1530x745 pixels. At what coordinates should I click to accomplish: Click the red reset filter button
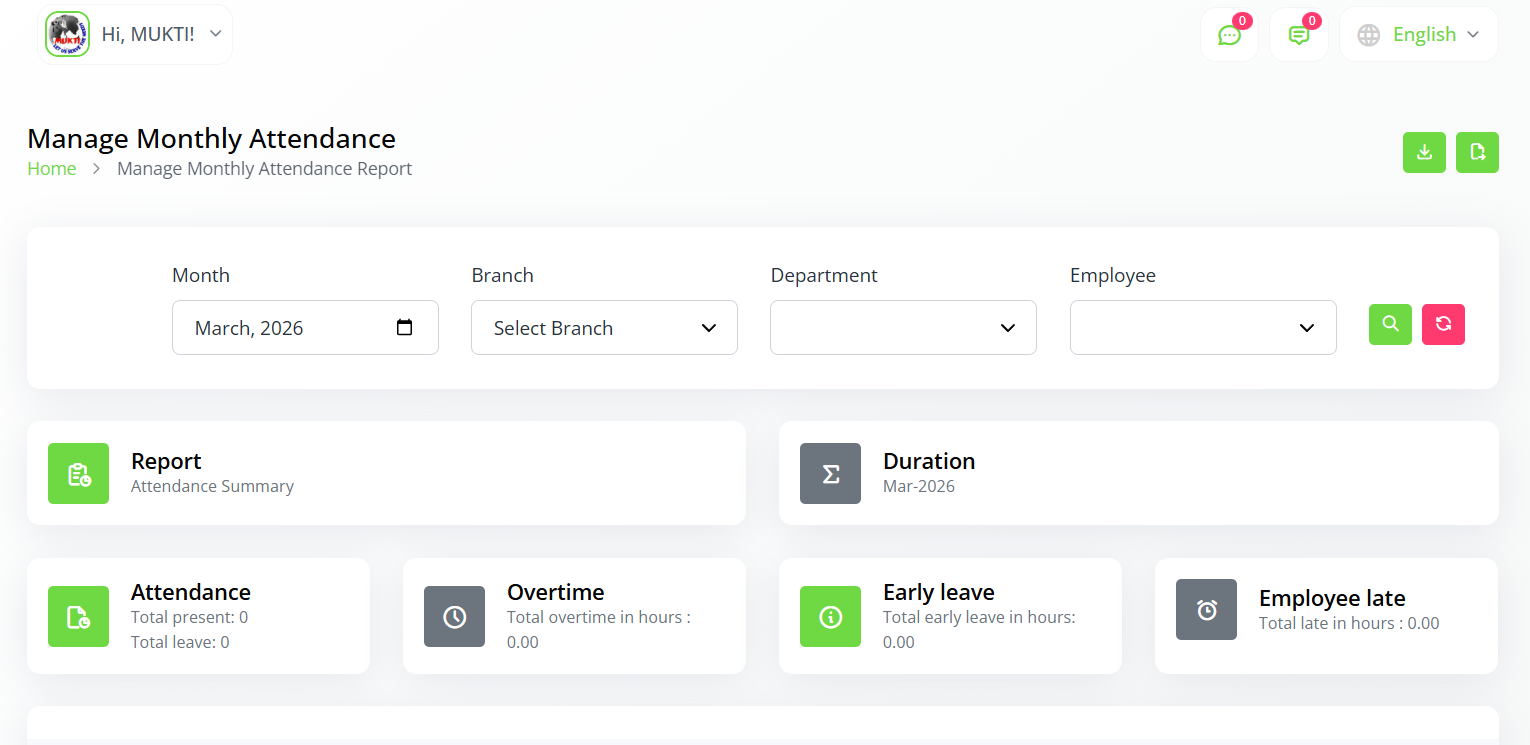pos(1443,324)
